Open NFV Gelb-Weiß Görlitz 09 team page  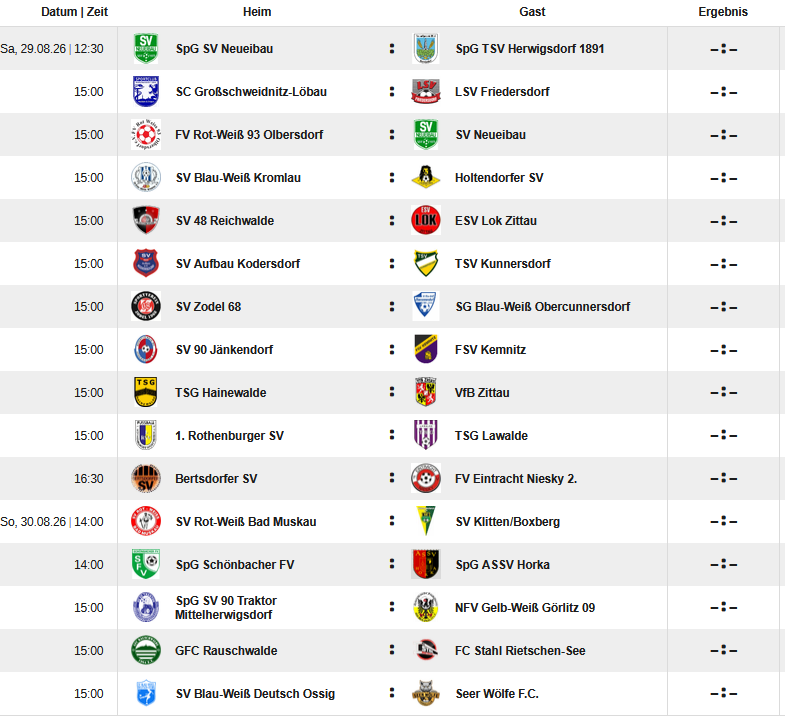coord(525,607)
